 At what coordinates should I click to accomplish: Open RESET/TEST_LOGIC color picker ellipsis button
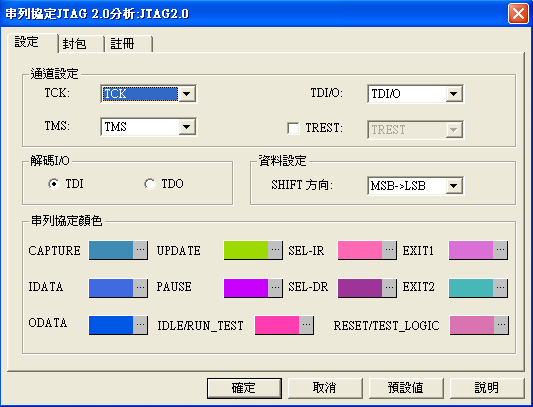pos(501,325)
